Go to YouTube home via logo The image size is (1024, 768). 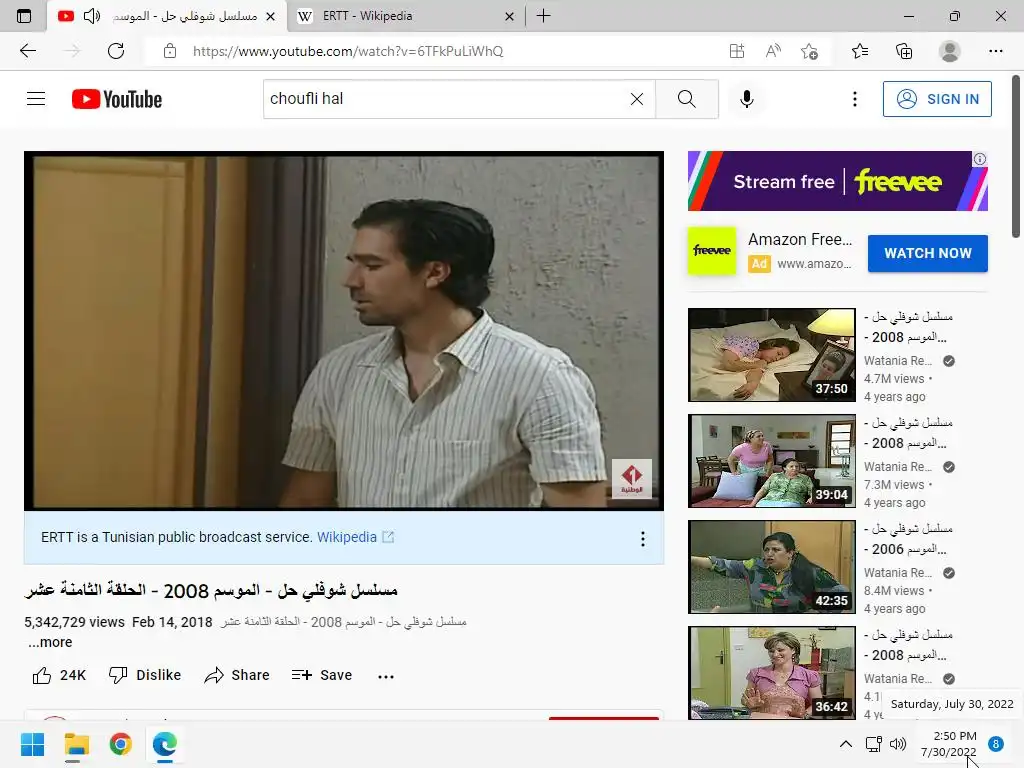click(117, 99)
